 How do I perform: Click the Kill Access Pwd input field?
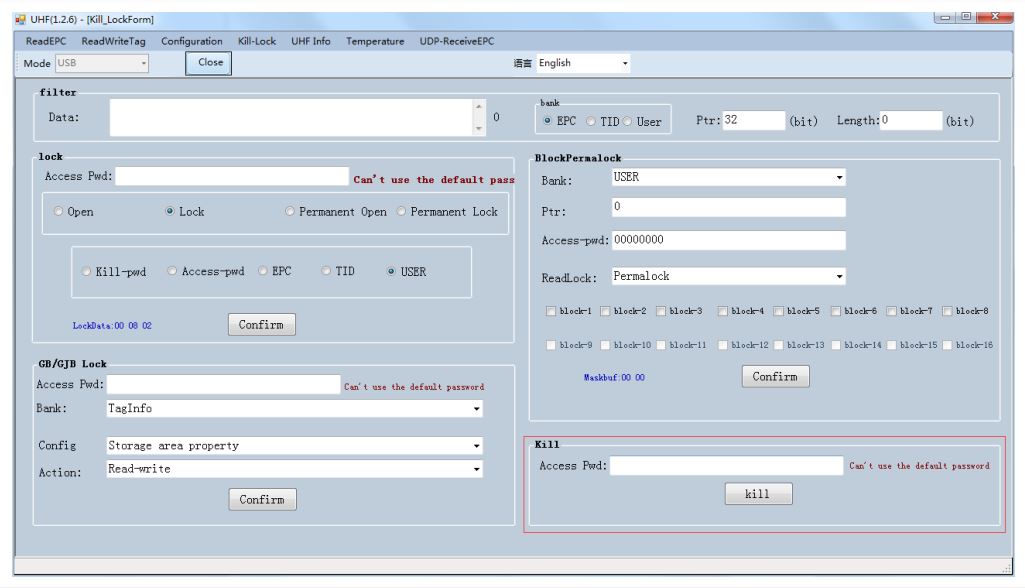726,466
